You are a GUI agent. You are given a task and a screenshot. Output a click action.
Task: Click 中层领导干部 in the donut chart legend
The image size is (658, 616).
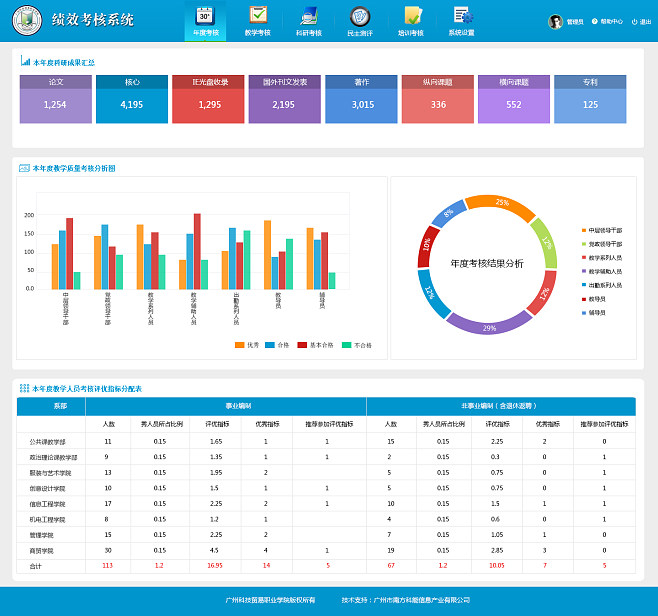point(603,230)
